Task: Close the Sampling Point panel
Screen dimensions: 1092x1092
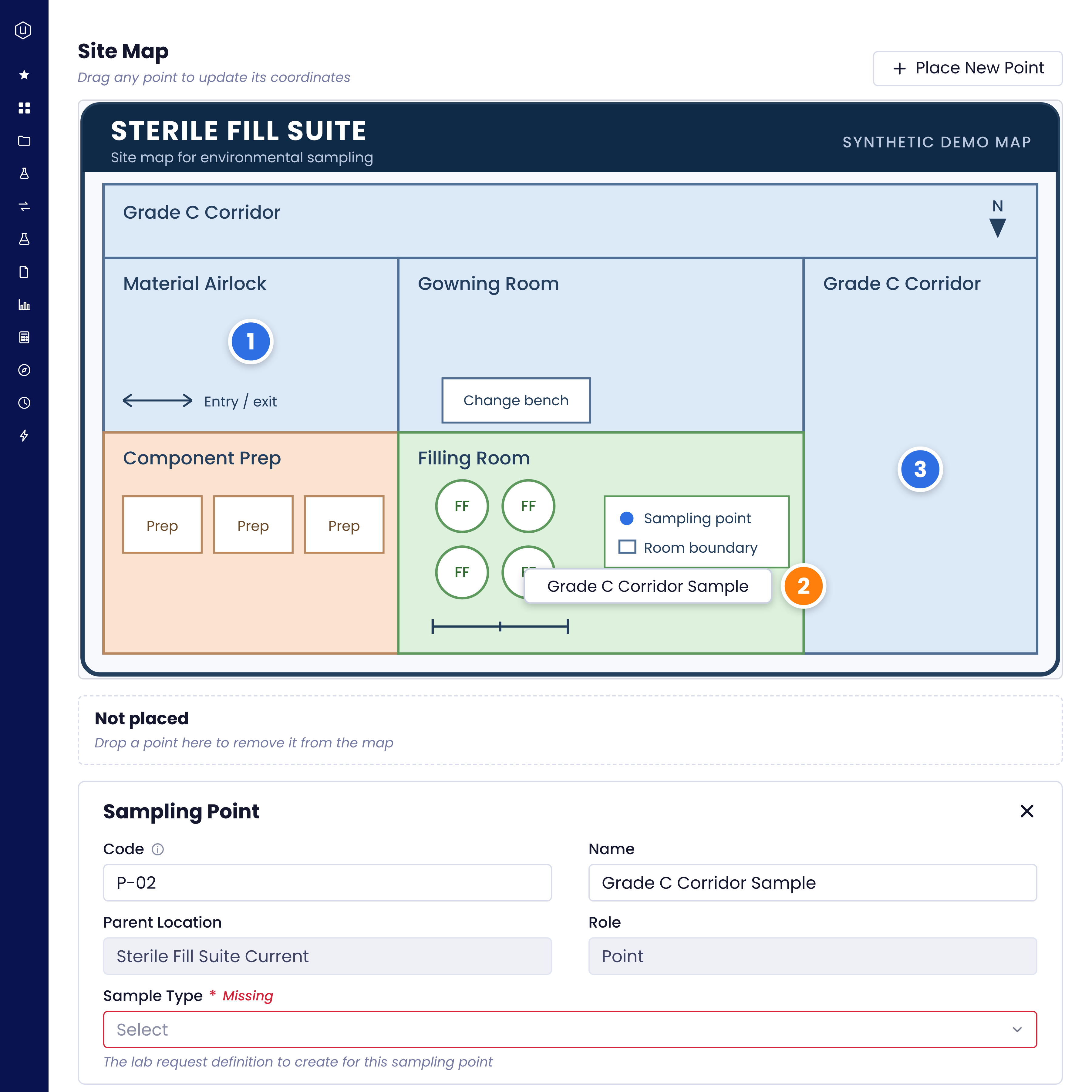Action: (x=1026, y=811)
